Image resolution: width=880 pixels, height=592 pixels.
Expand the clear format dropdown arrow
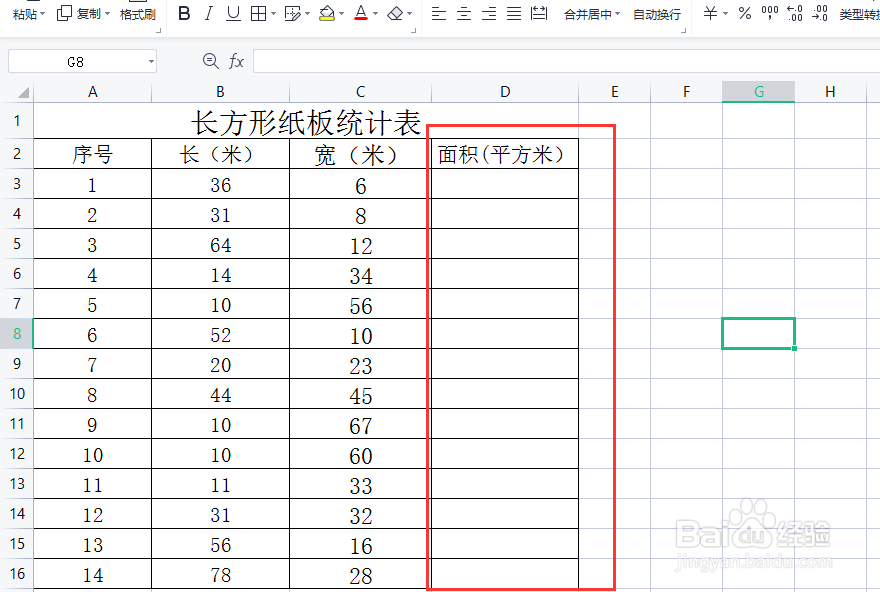tap(410, 14)
